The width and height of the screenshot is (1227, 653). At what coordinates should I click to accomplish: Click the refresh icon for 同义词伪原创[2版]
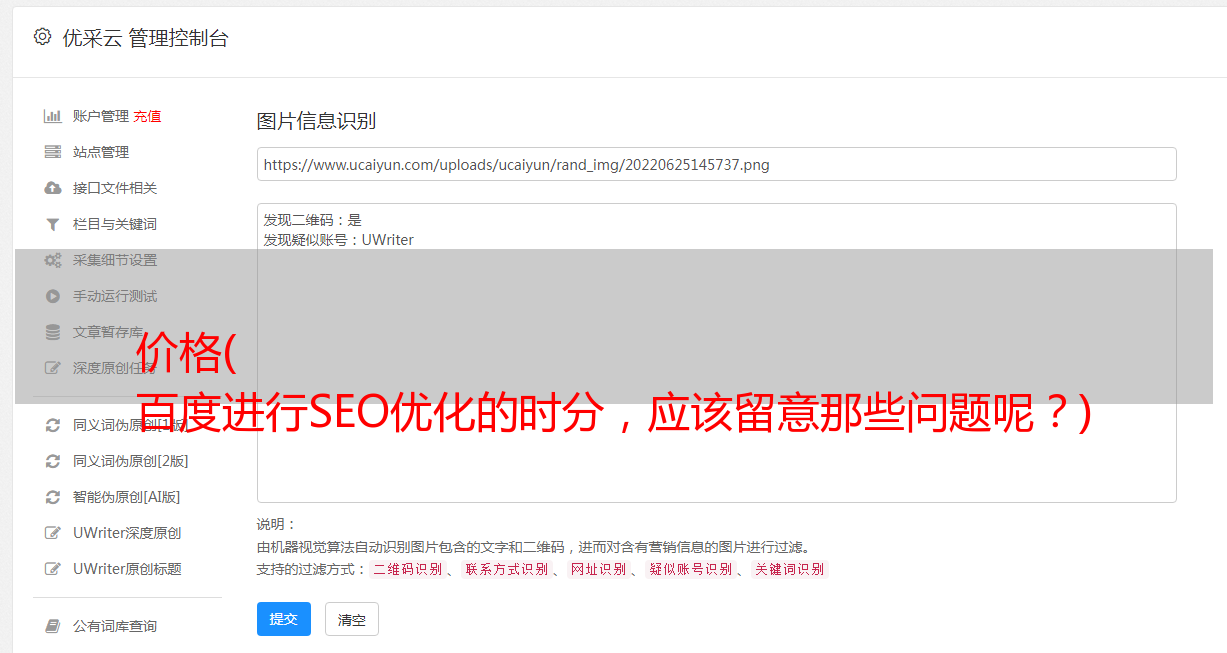(53, 461)
